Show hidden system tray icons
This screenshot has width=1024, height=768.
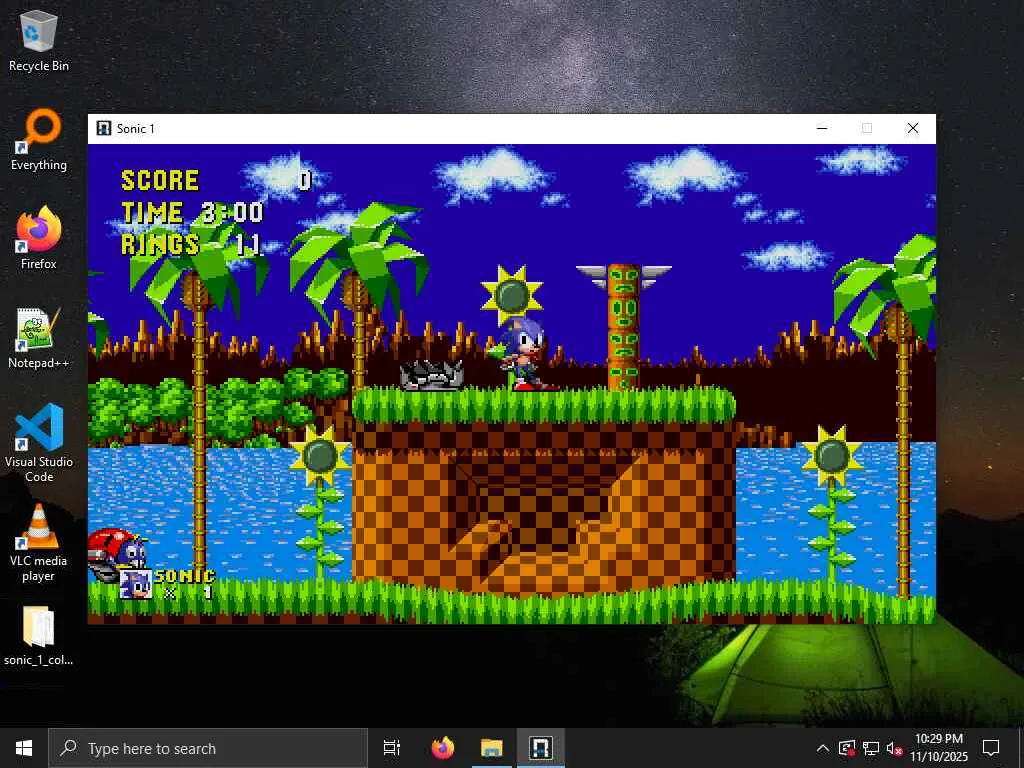pos(823,748)
